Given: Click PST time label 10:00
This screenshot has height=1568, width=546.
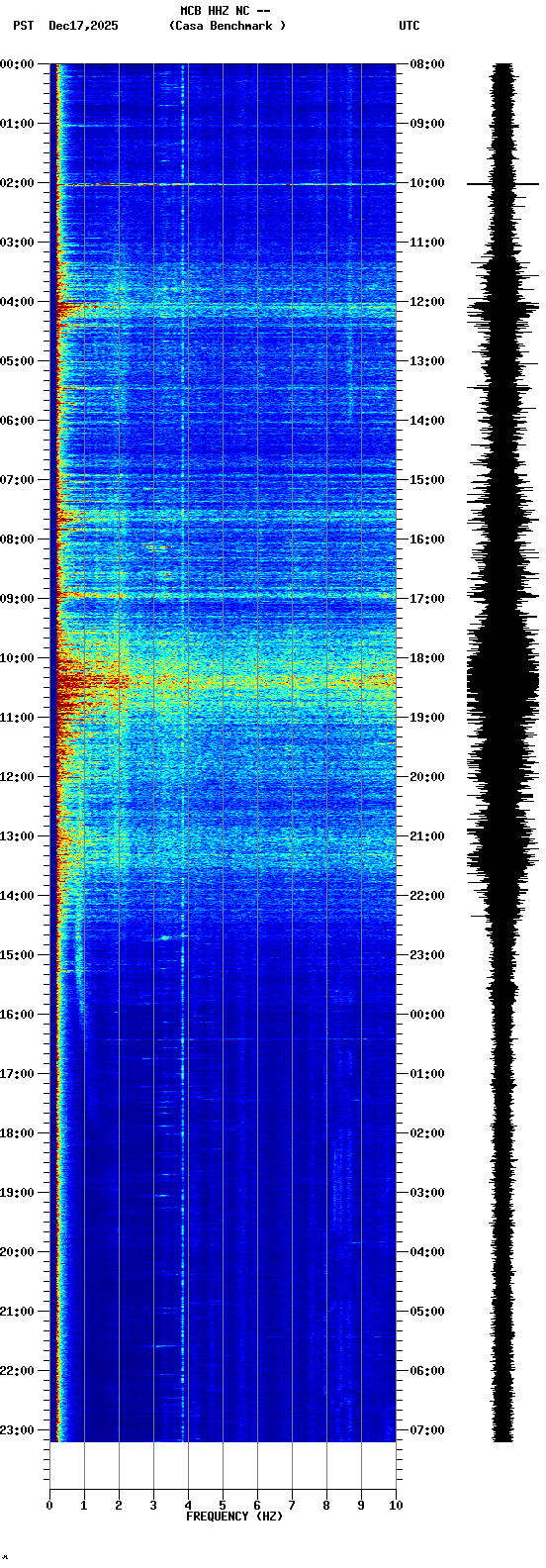Looking at the screenshot, I should point(17,658).
